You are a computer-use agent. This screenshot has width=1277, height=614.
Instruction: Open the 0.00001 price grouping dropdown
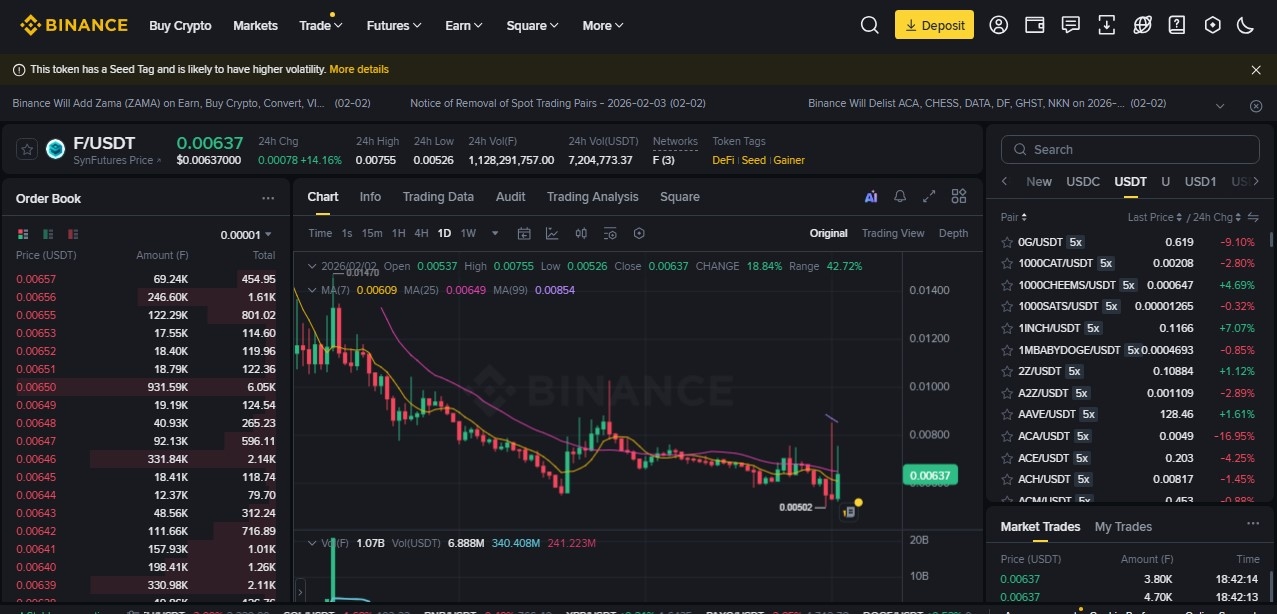246,235
